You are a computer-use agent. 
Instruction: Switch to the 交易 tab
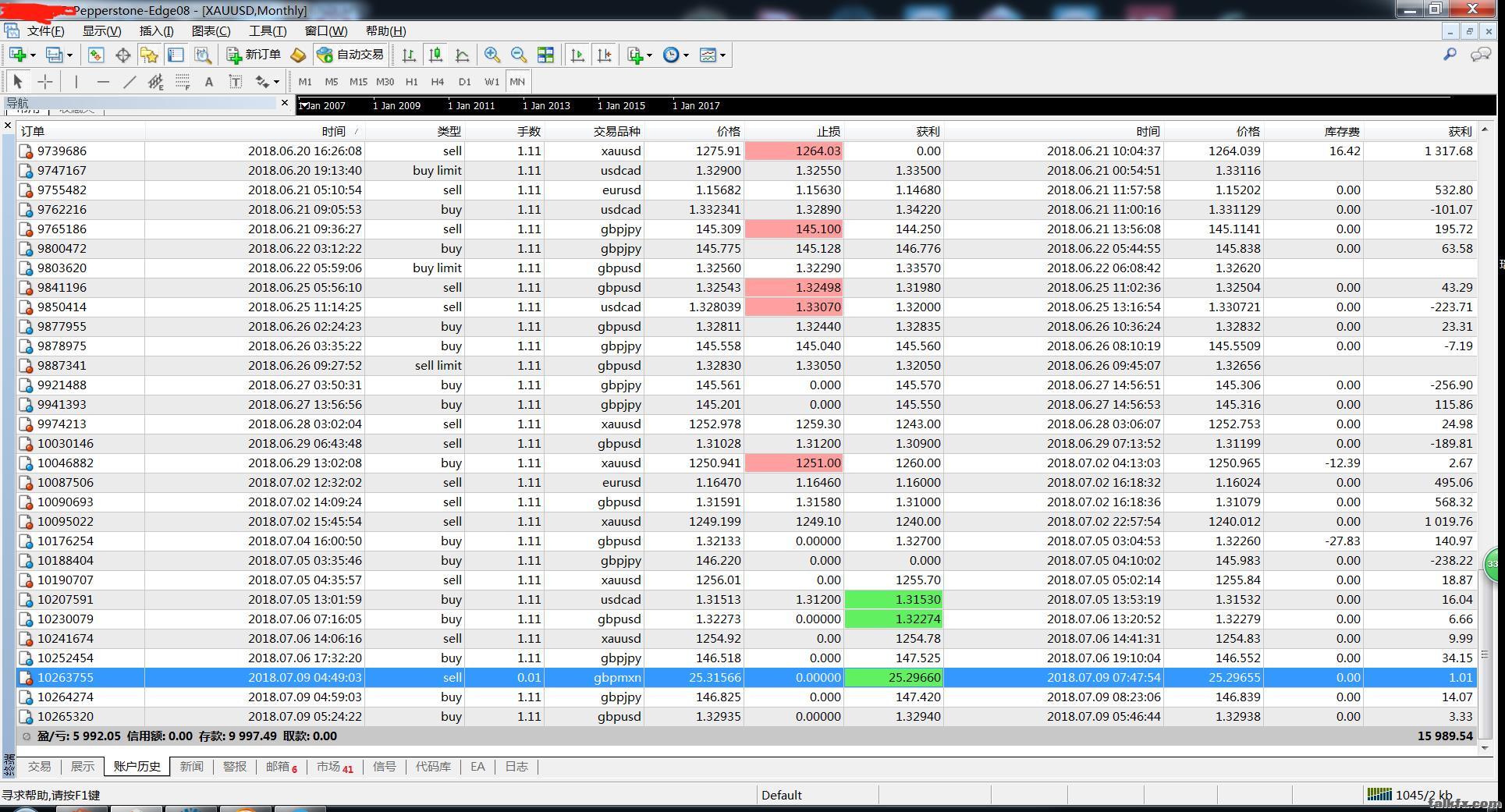tap(39, 767)
